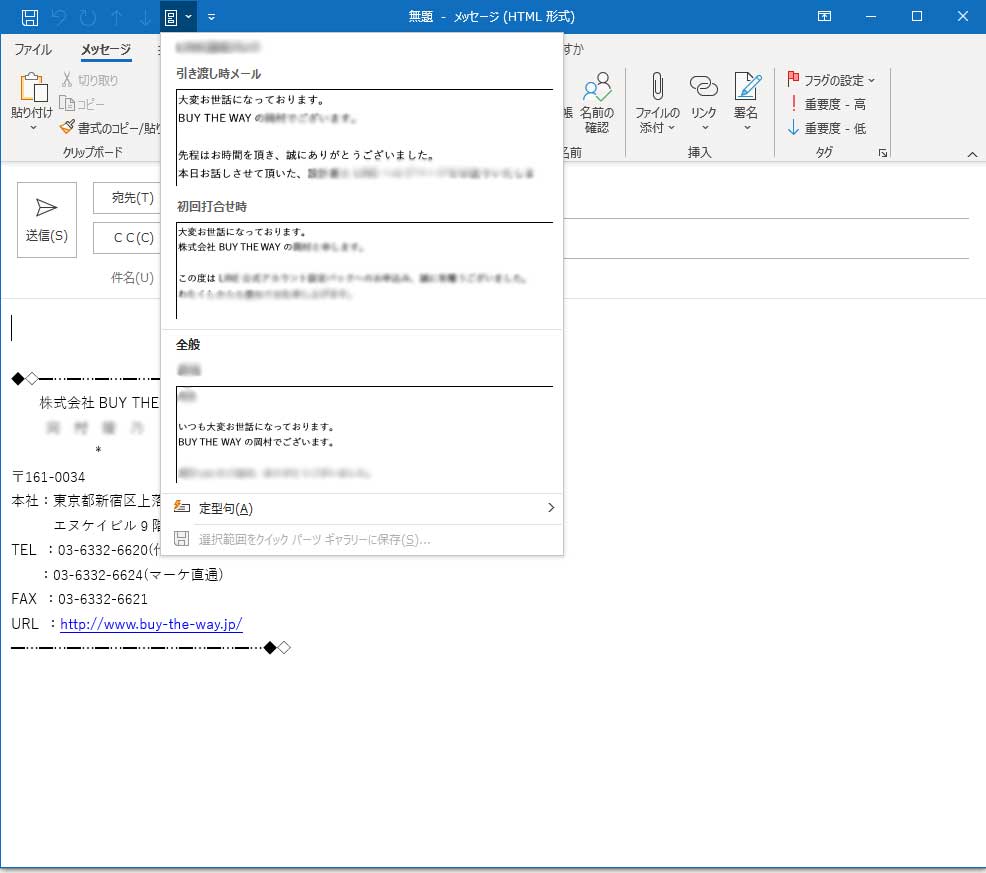Click the 送信(S) send button

tap(47, 220)
